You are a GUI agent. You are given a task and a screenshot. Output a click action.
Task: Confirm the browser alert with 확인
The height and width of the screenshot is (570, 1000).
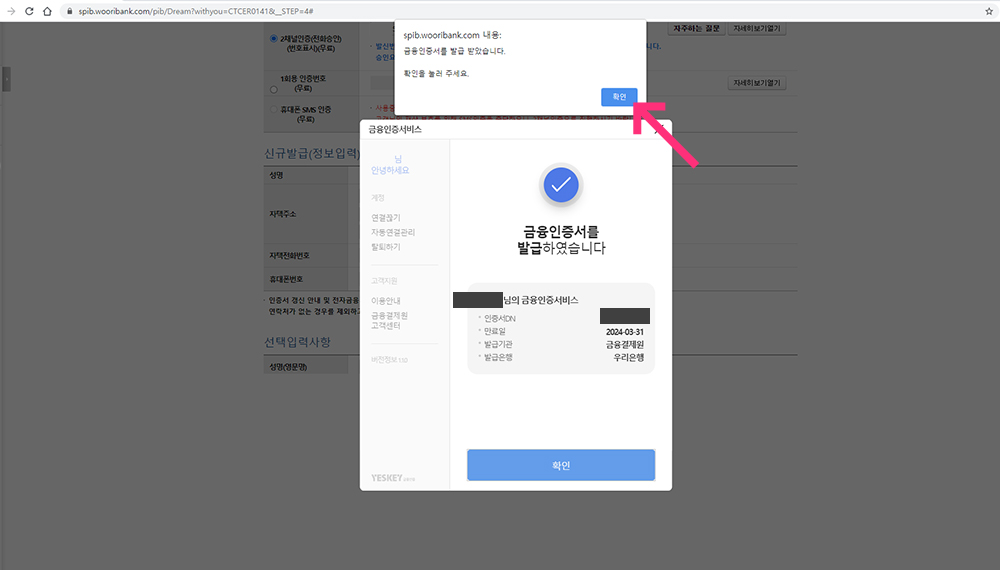619,97
